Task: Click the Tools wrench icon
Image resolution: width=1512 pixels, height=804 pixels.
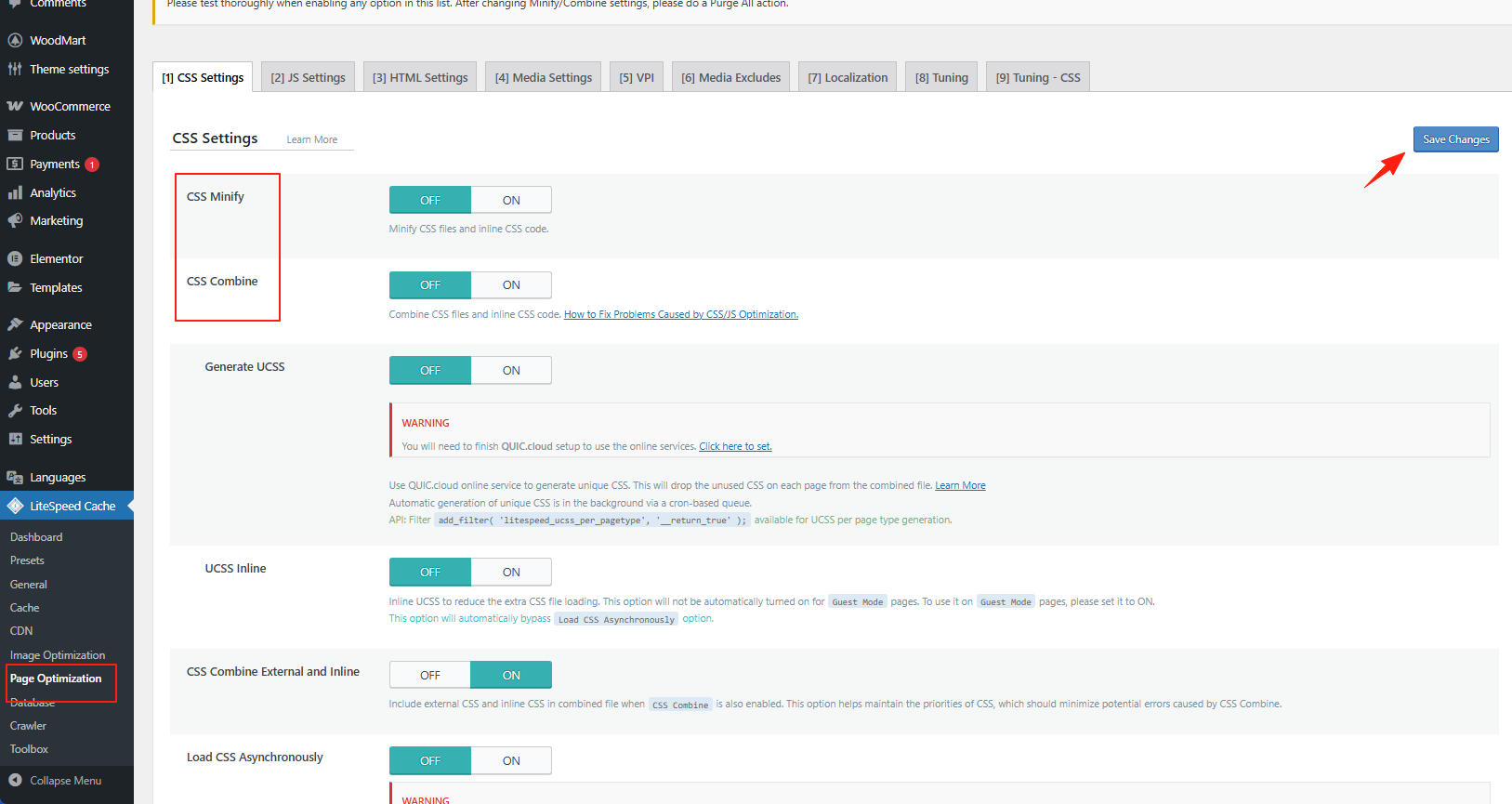Action: [x=15, y=410]
